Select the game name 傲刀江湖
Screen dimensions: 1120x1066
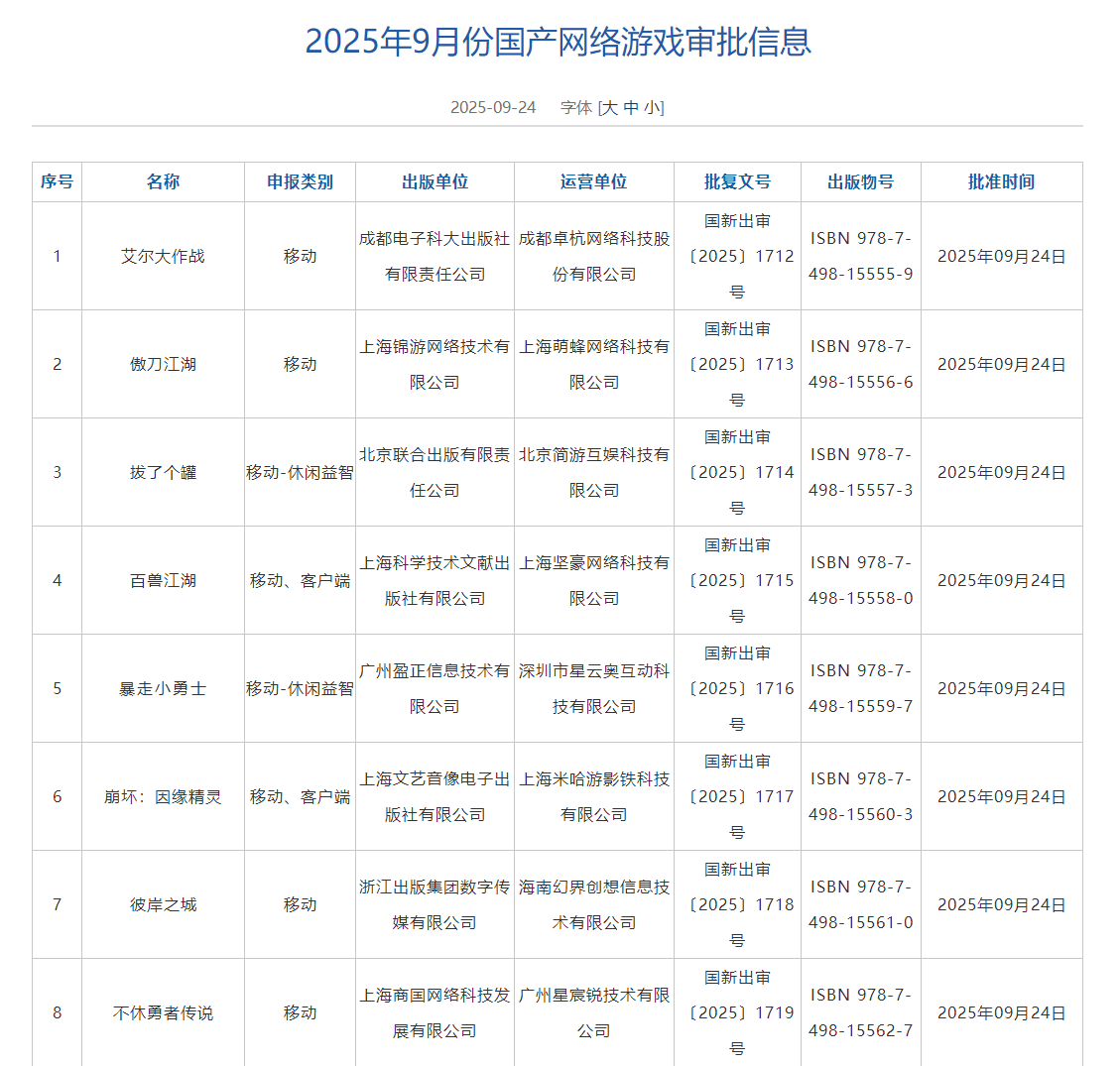click(x=163, y=364)
